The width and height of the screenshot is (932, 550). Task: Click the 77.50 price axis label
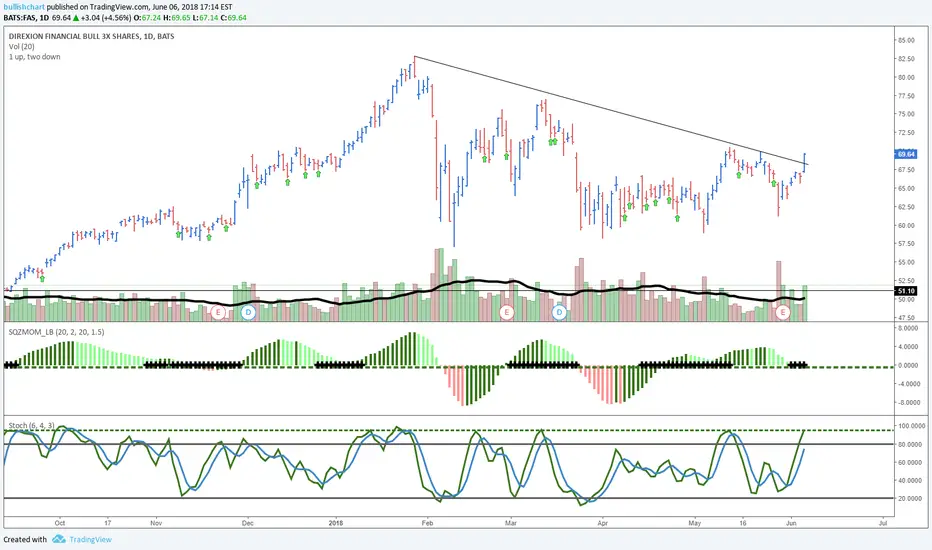(906, 96)
